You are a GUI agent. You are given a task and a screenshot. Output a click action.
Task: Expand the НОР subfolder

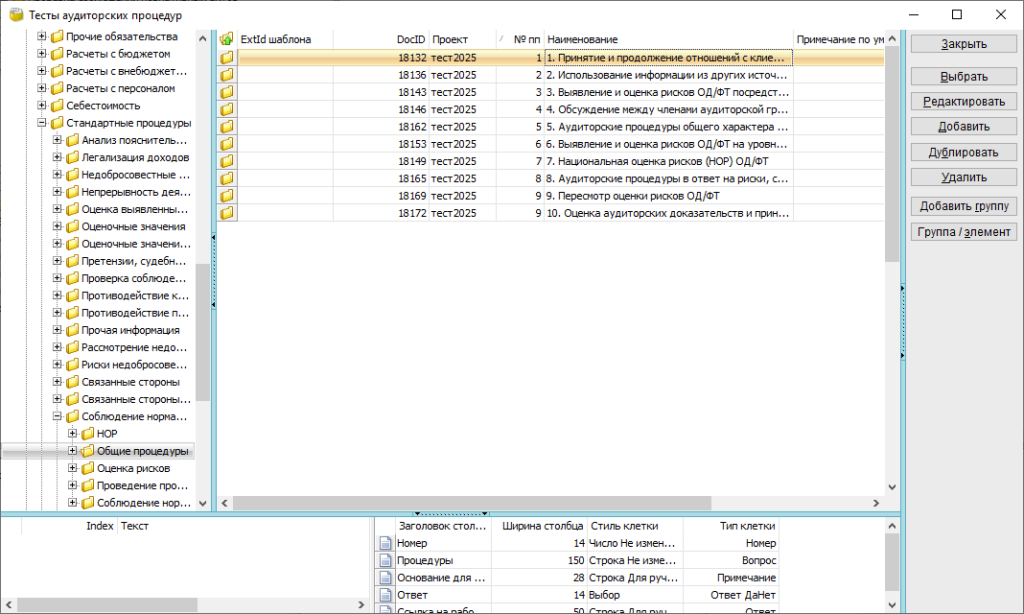(73, 434)
